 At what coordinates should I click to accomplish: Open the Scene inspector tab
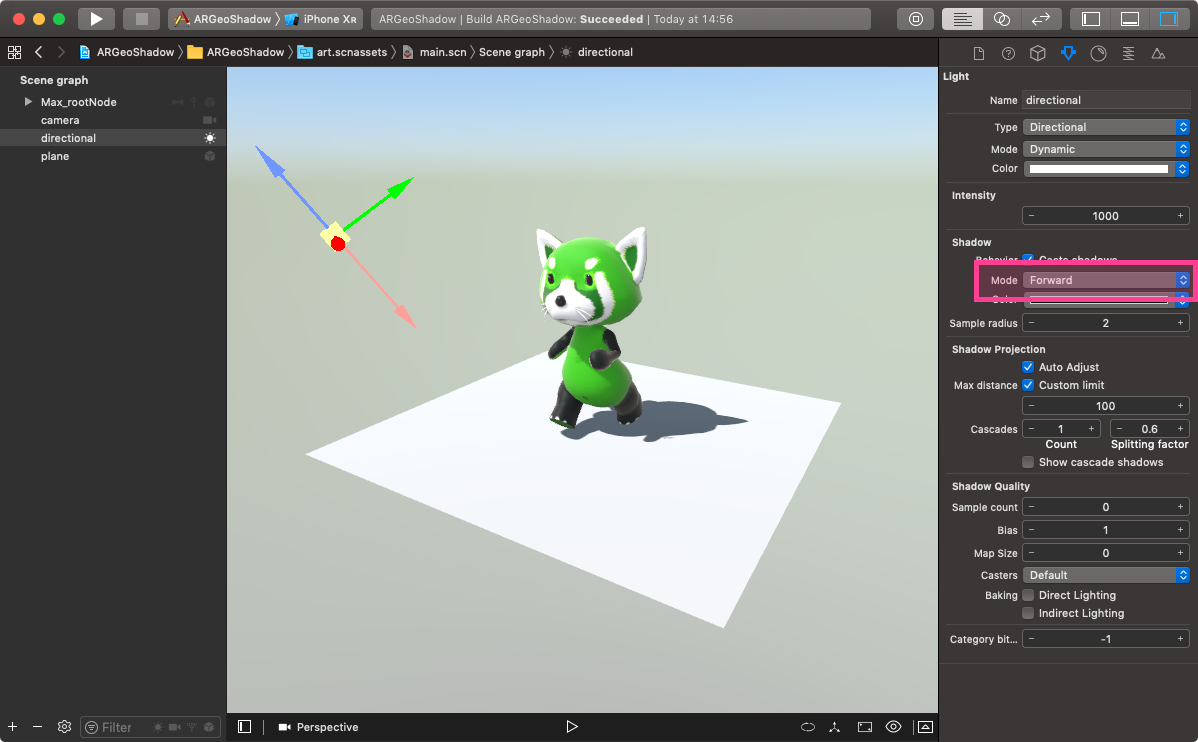[x=1158, y=53]
